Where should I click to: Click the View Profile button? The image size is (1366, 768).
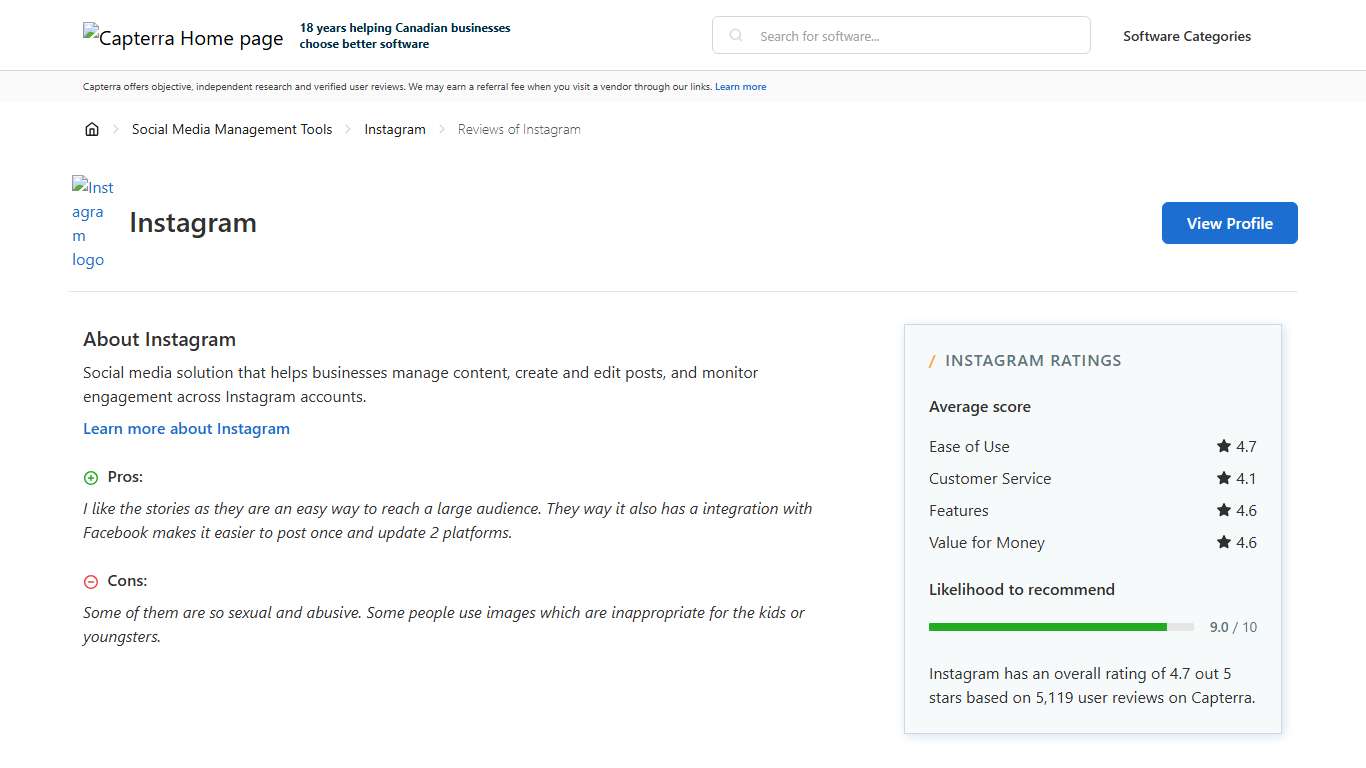(x=1229, y=223)
